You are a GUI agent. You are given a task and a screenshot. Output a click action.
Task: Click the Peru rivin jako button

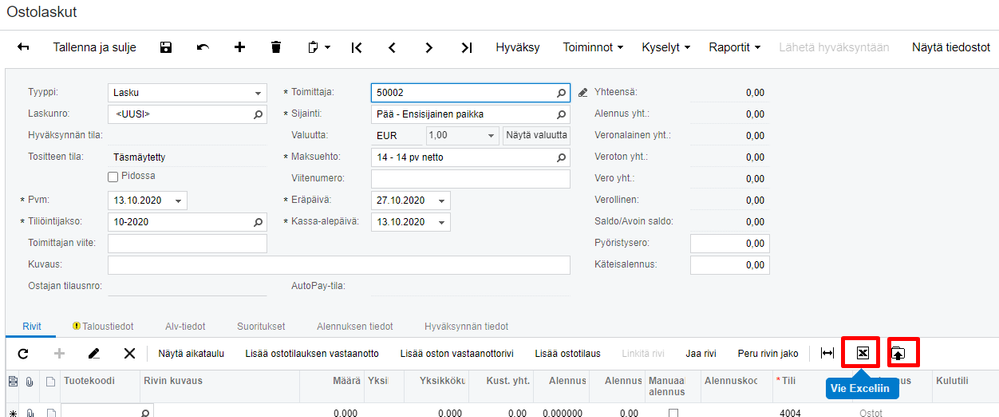(x=768, y=353)
